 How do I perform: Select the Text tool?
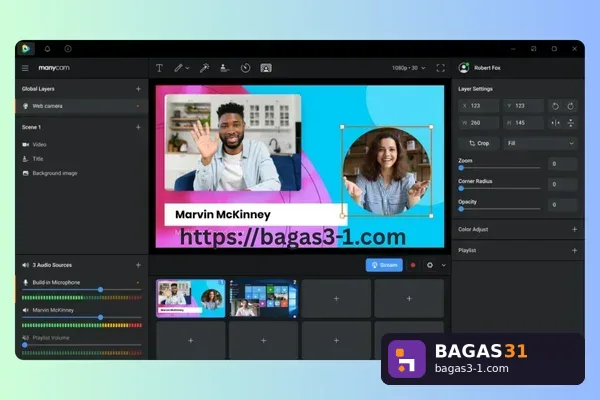point(159,68)
